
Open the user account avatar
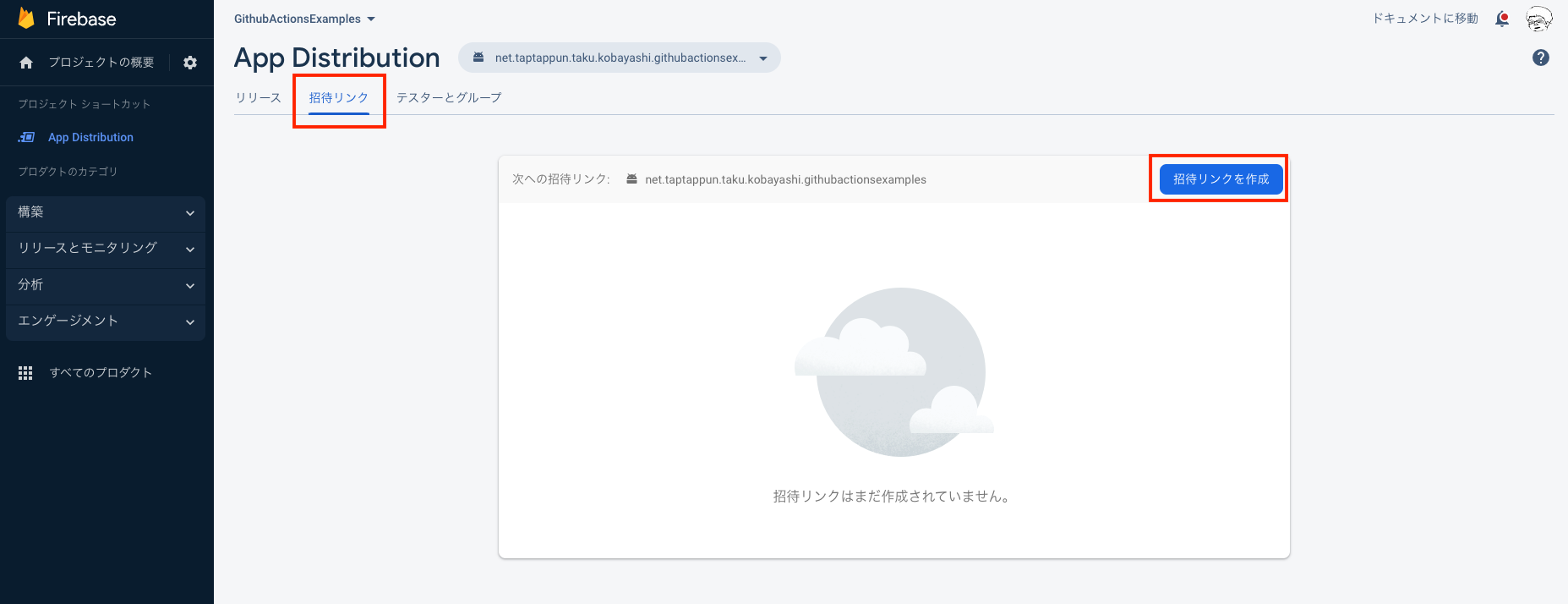click(1539, 19)
